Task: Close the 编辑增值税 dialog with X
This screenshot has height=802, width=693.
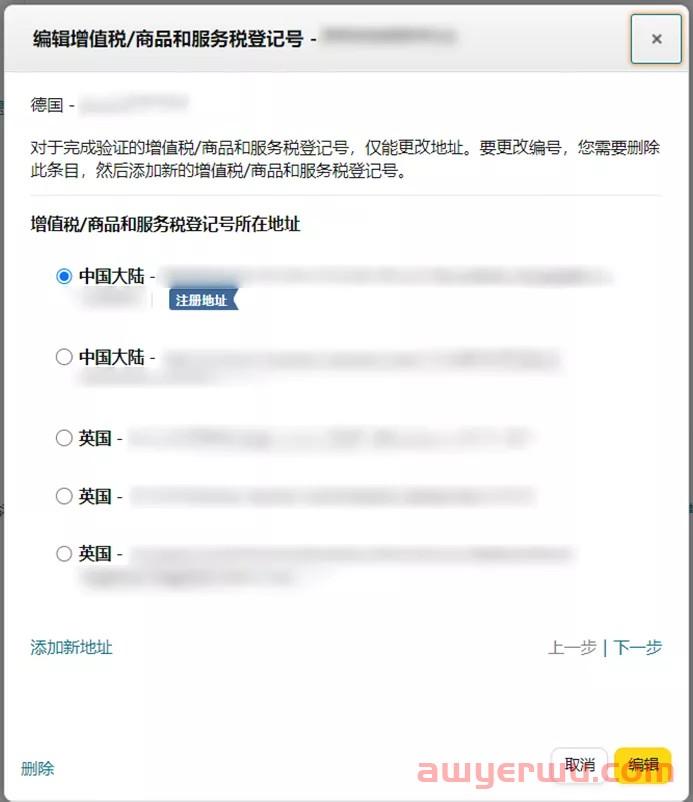Action: [656, 39]
